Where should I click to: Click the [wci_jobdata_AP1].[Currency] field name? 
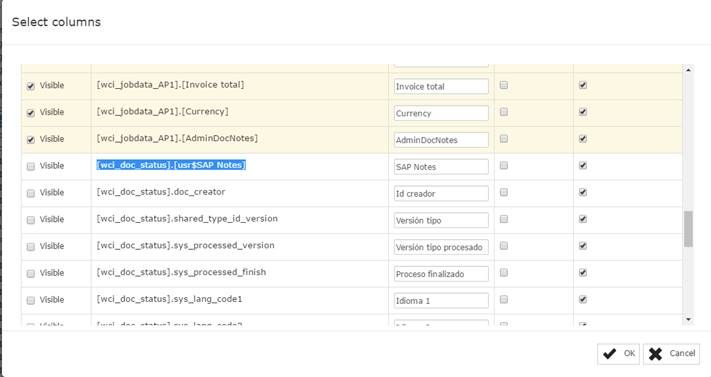point(162,112)
